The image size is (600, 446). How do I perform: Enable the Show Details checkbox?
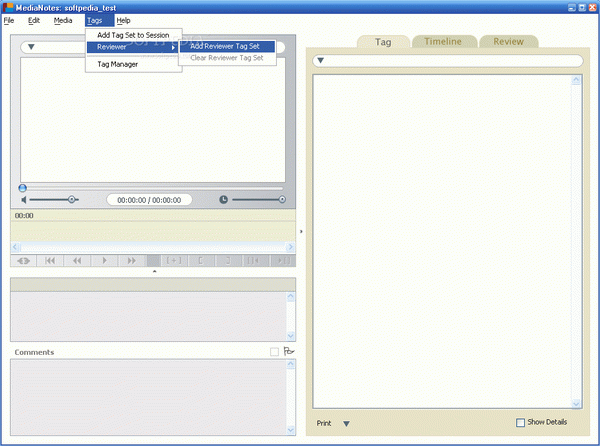[x=520, y=423]
